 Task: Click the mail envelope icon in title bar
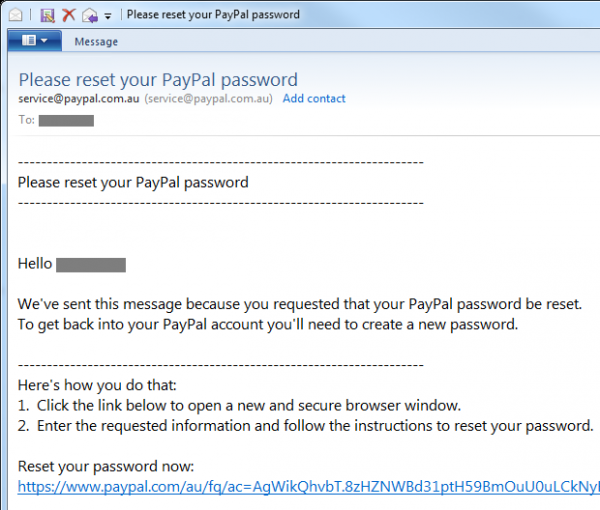pos(17,15)
